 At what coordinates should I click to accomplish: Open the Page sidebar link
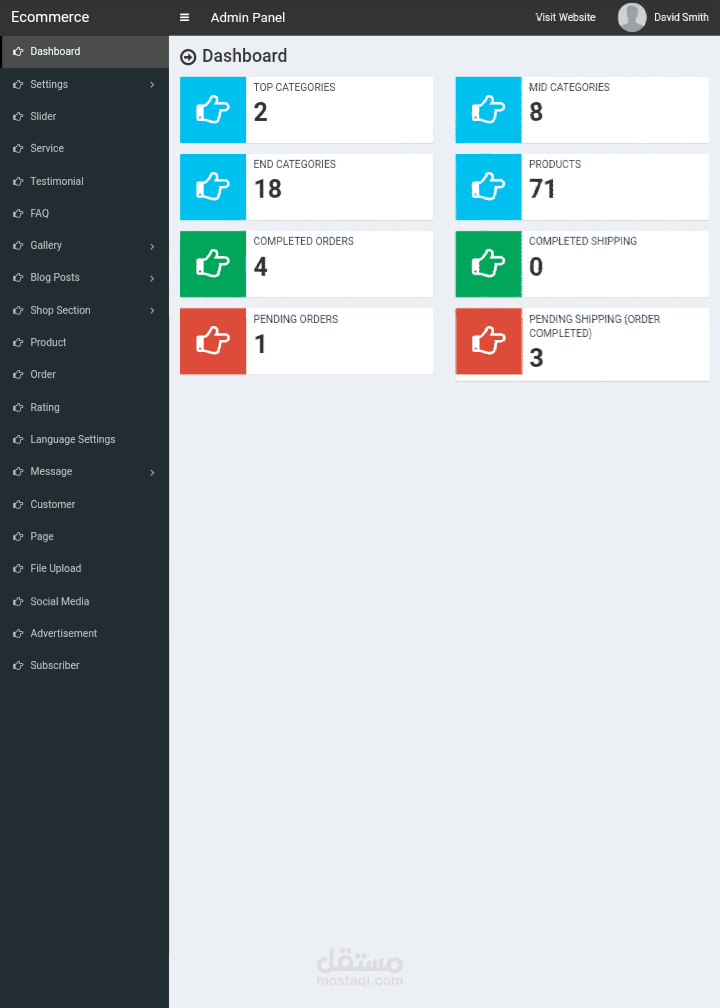point(84,537)
